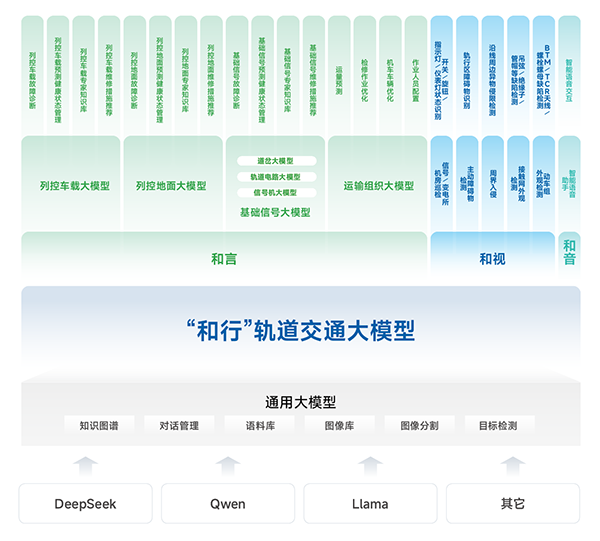Select the 对话管理 tag
Screen dimensions: 600x541
(178, 425)
